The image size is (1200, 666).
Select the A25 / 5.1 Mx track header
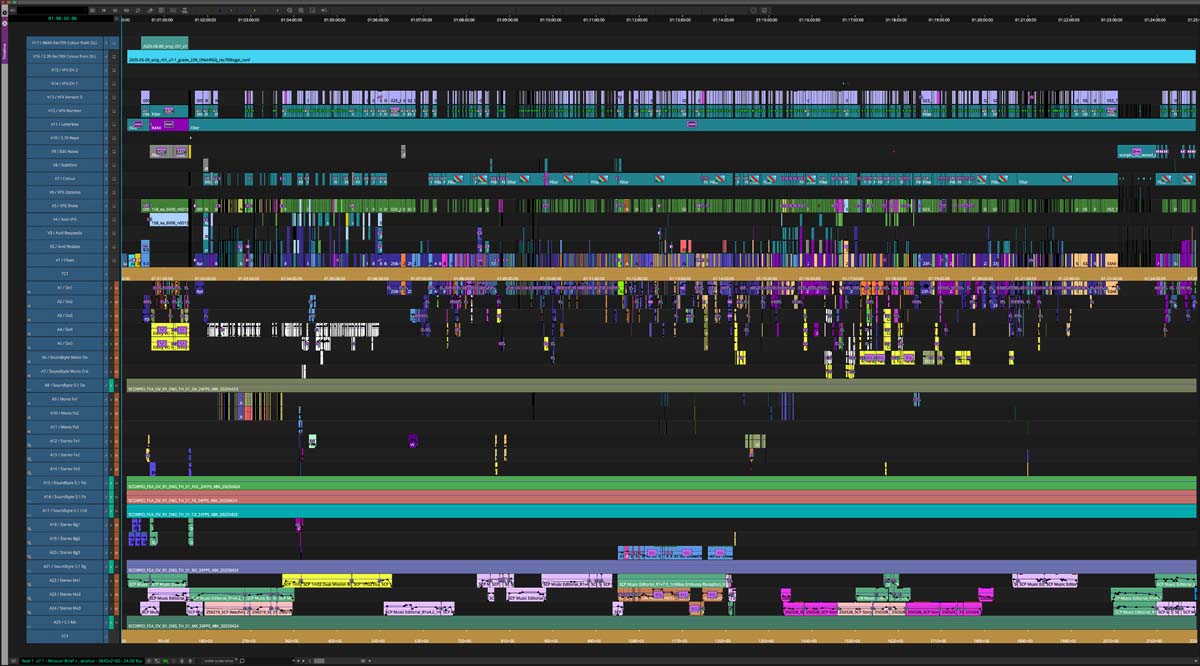[x=65, y=621]
